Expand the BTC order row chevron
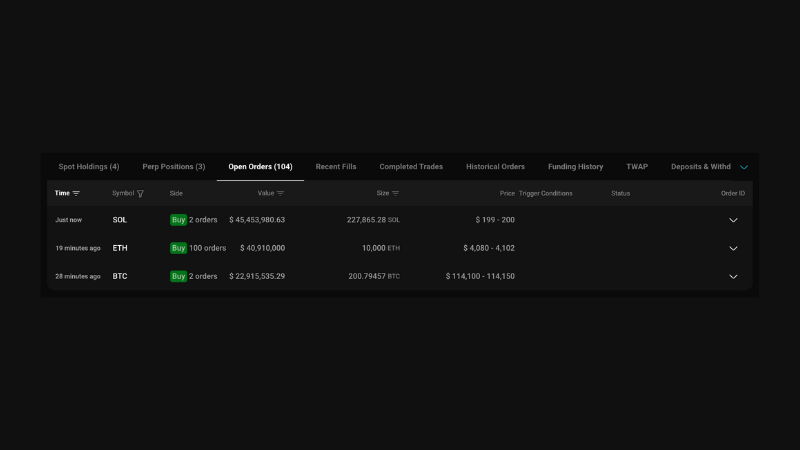This screenshot has width=800, height=450. point(733,276)
